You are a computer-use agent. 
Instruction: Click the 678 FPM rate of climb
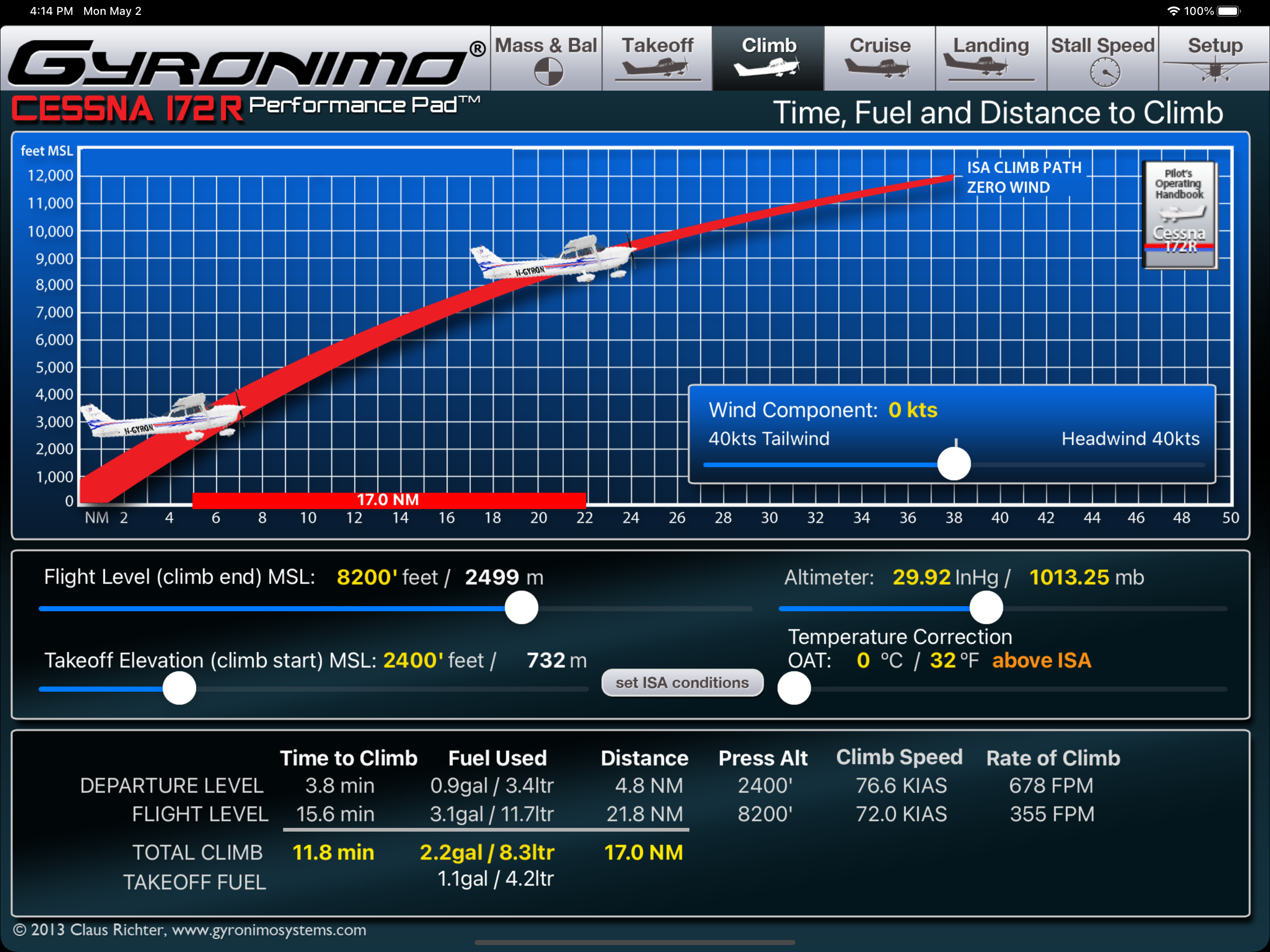[x=1051, y=785]
